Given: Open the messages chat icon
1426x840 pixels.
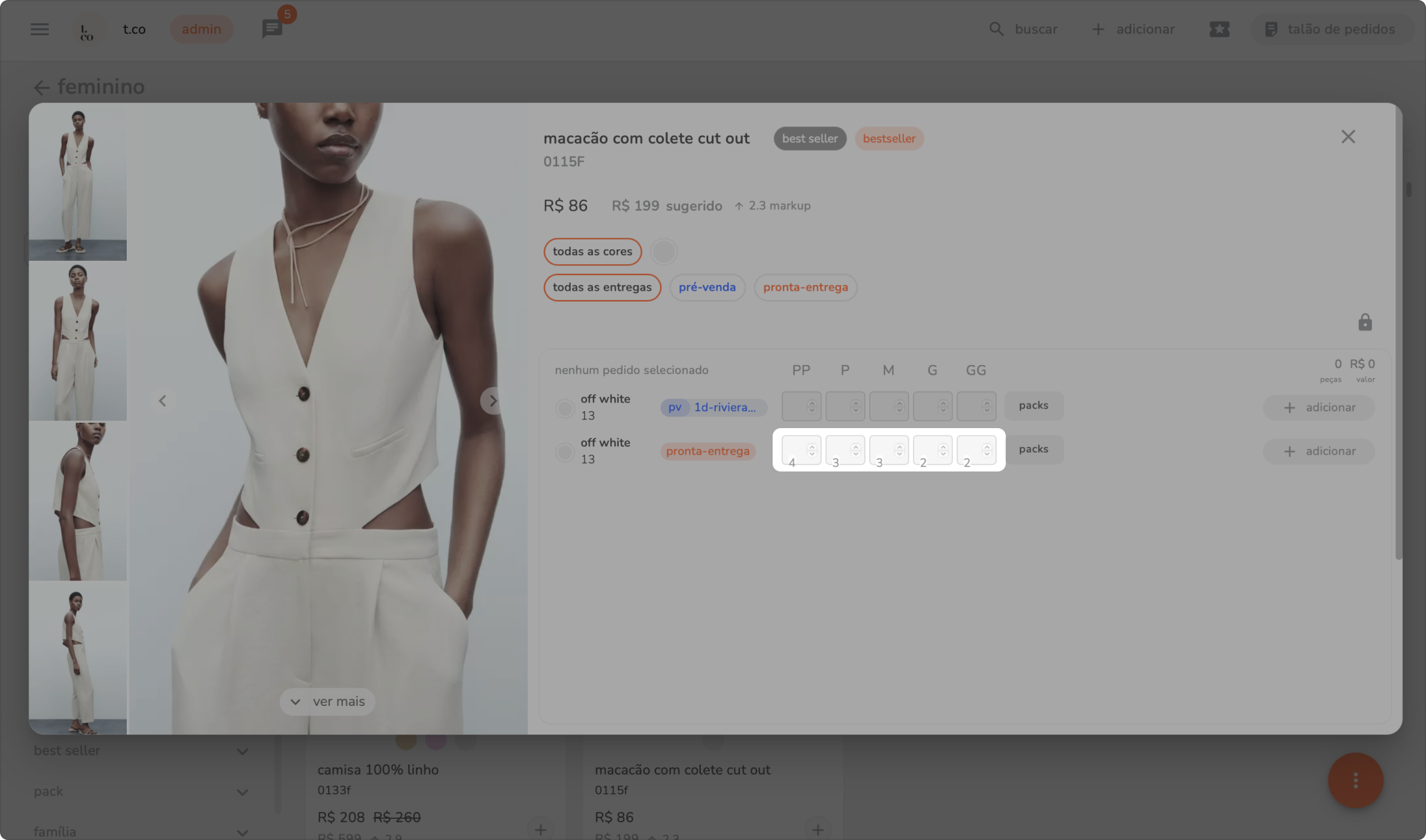Looking at the screenshot, I should click(272, 29).
